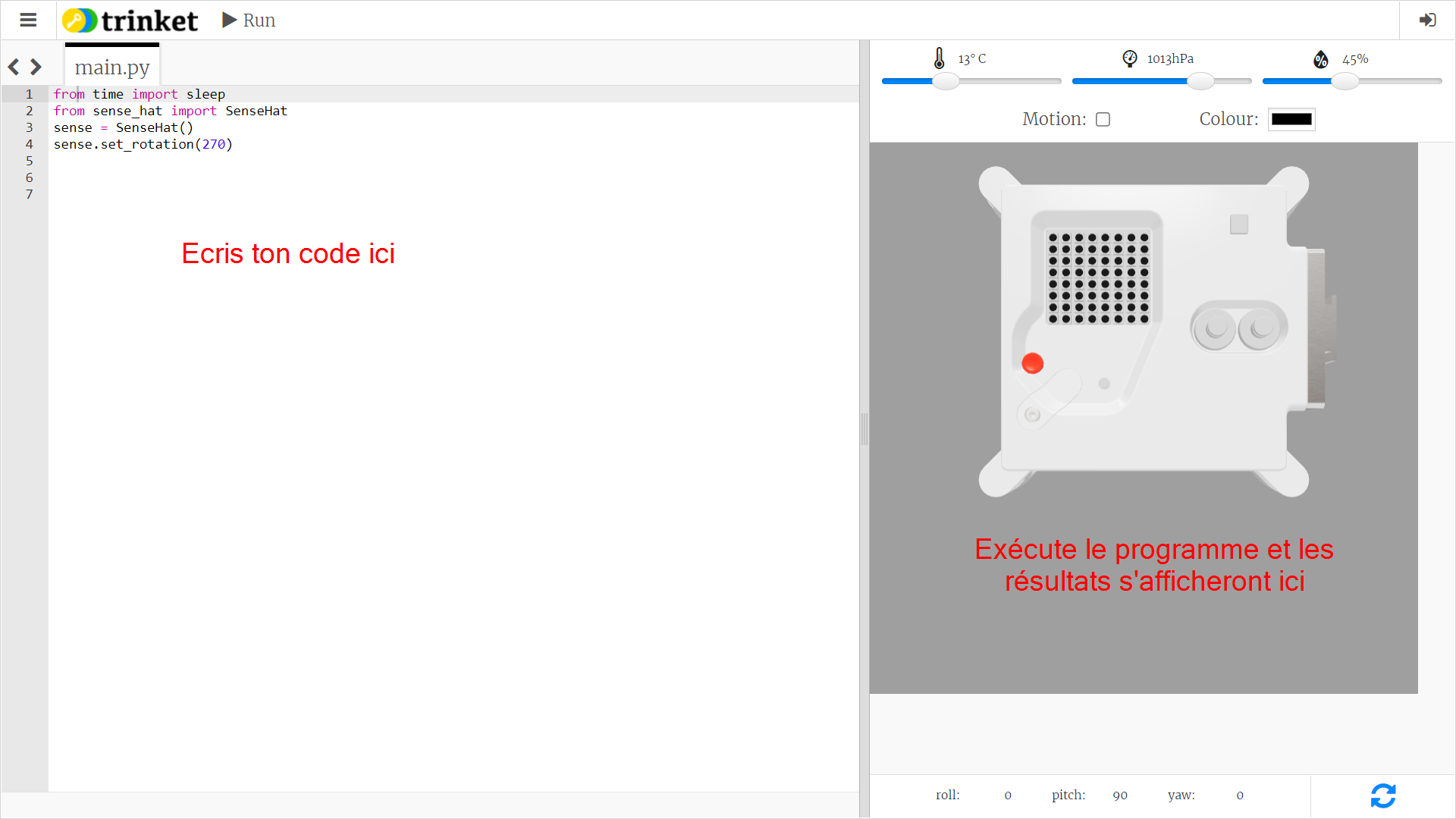Go to previous file tab arrow
Screen dimensions: 1456x819
[x=14, y=67]
